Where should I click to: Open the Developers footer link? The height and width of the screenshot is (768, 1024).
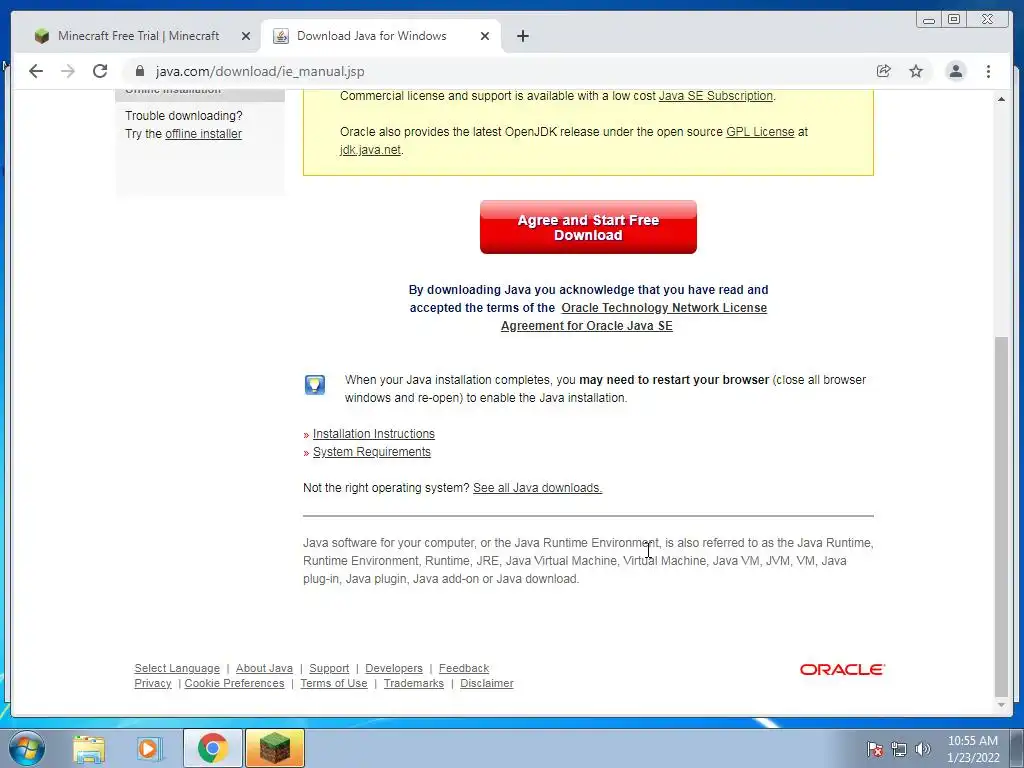[394, 668]
